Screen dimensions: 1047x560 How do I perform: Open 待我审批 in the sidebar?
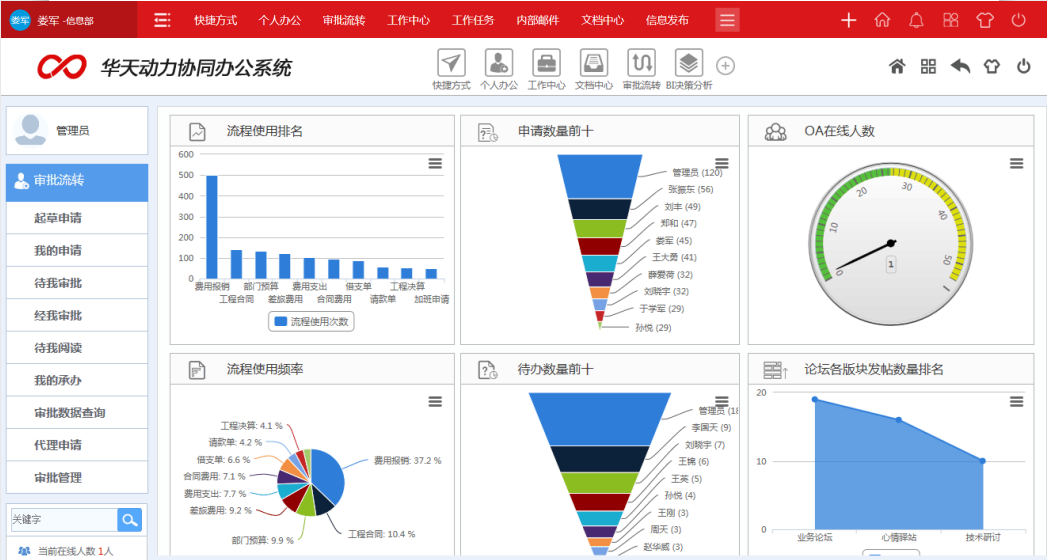[58, 283]
